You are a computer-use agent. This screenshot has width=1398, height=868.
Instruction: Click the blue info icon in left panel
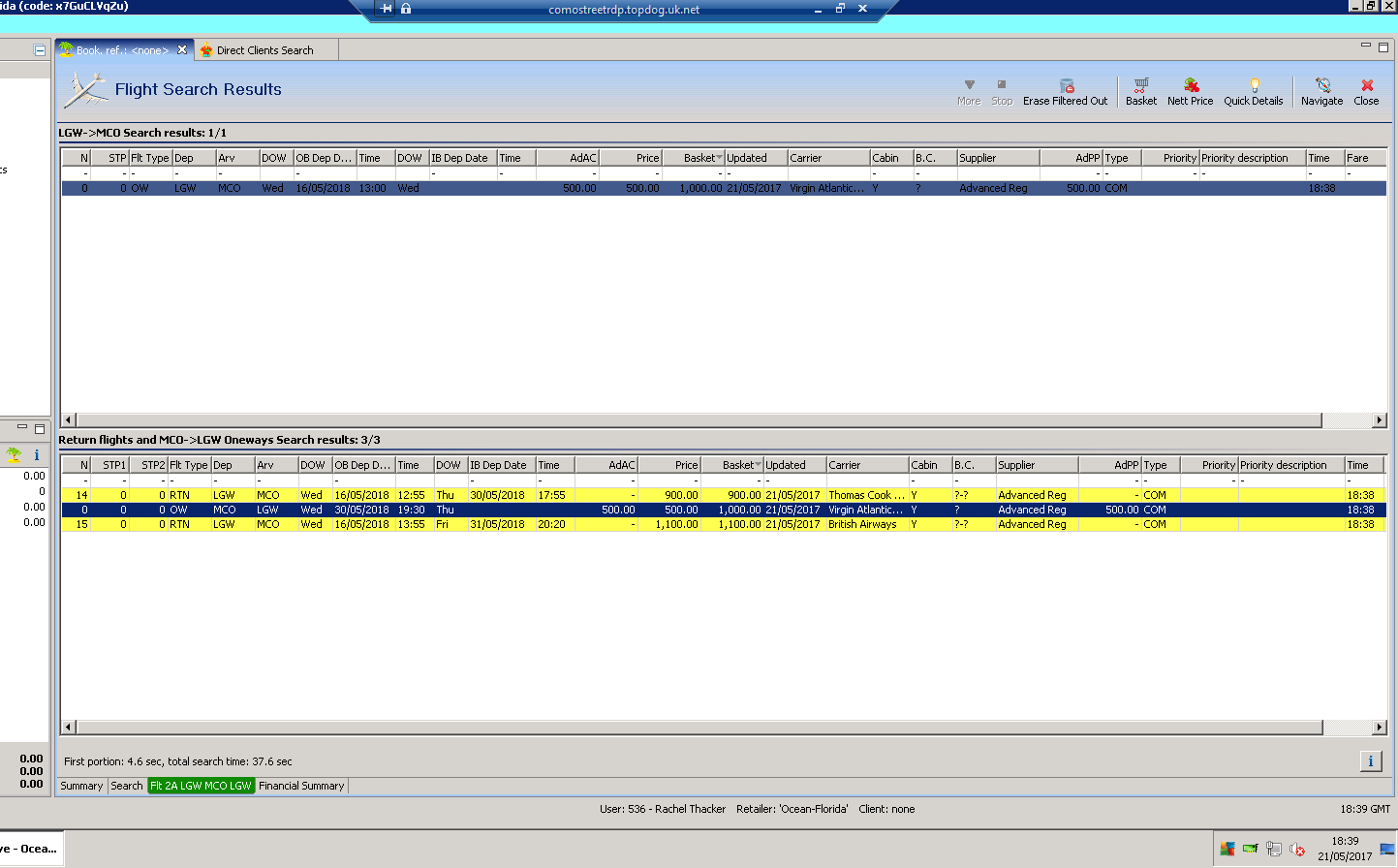(x=37, y=454)
